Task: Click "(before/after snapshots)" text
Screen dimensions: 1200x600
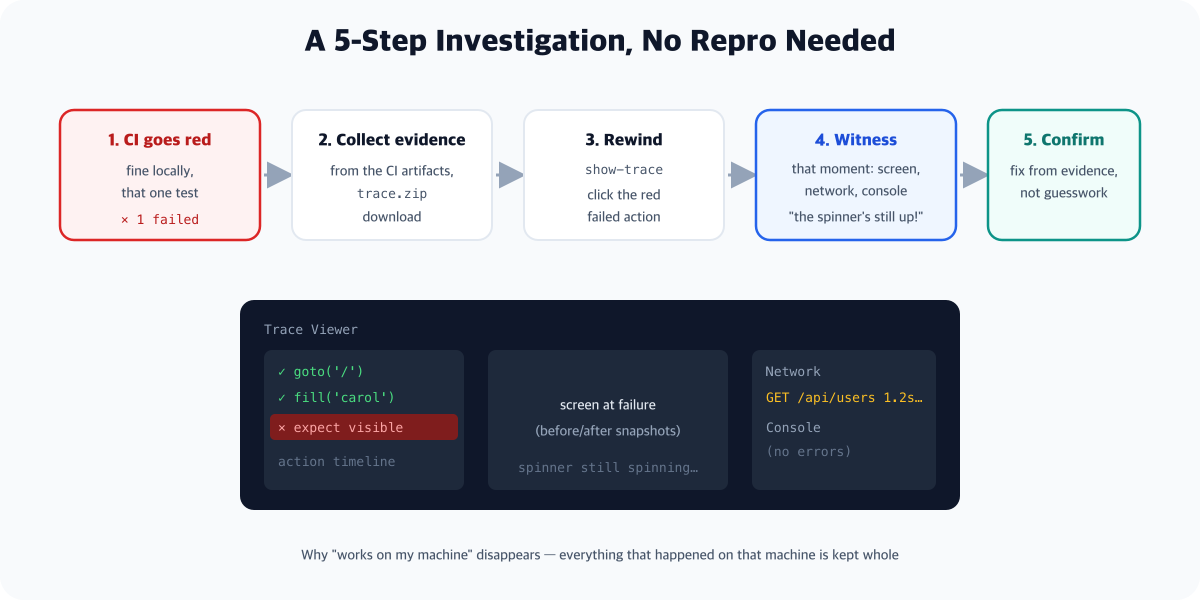Action: [608, 431]
